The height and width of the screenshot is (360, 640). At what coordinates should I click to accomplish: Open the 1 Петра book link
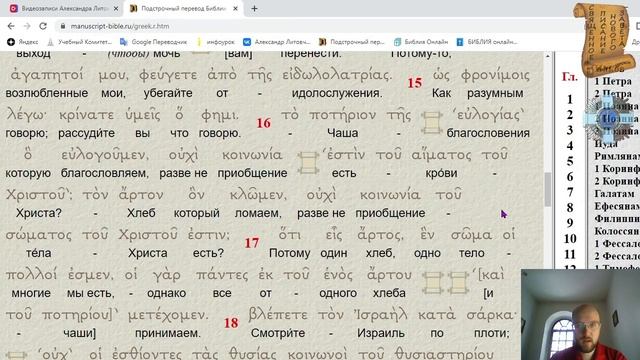(613, 81)
